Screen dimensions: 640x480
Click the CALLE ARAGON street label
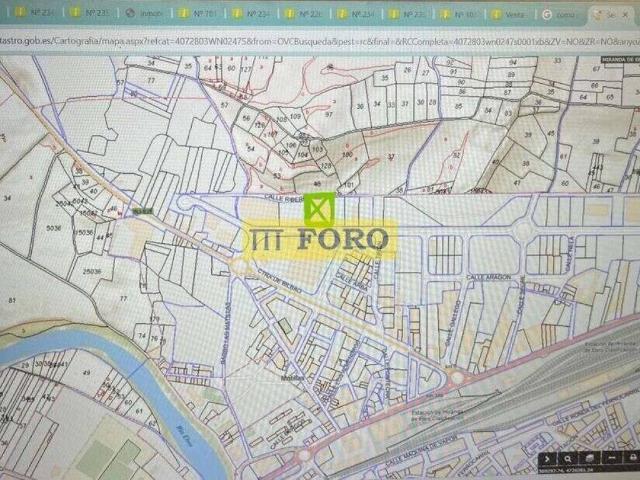click(x=489, y=277)
